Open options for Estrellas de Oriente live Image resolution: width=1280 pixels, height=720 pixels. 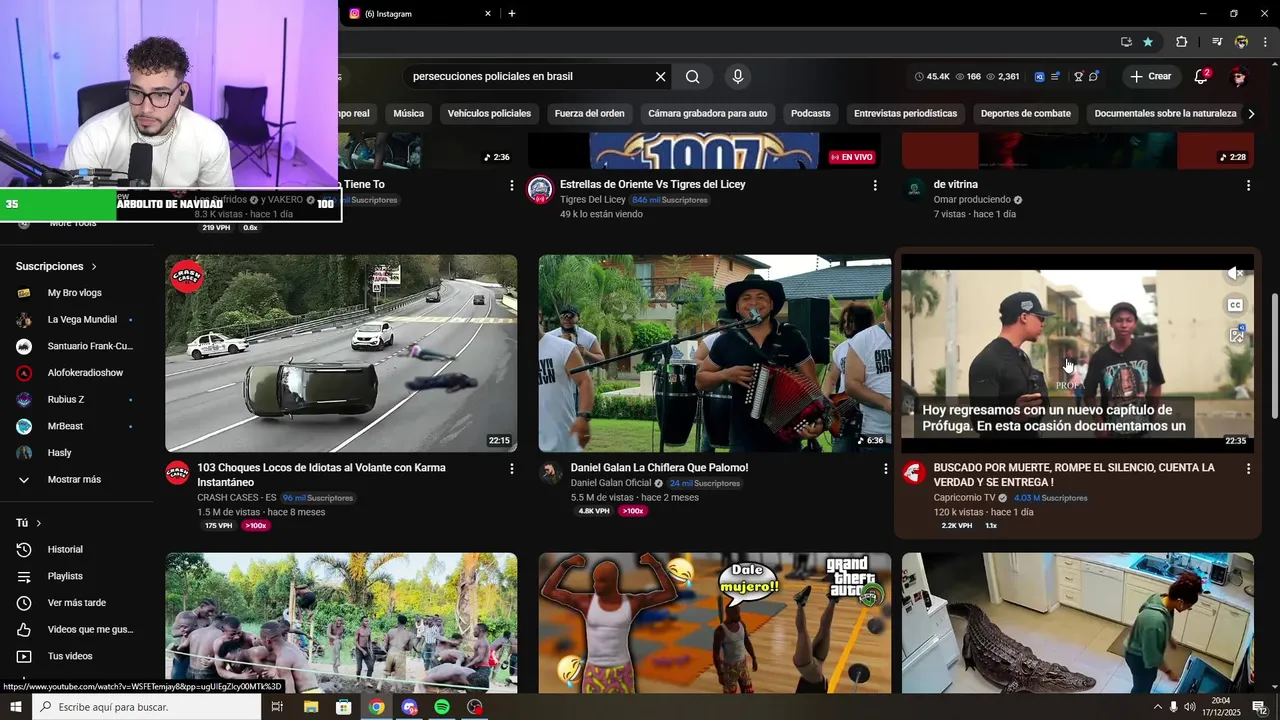point(875,185)
